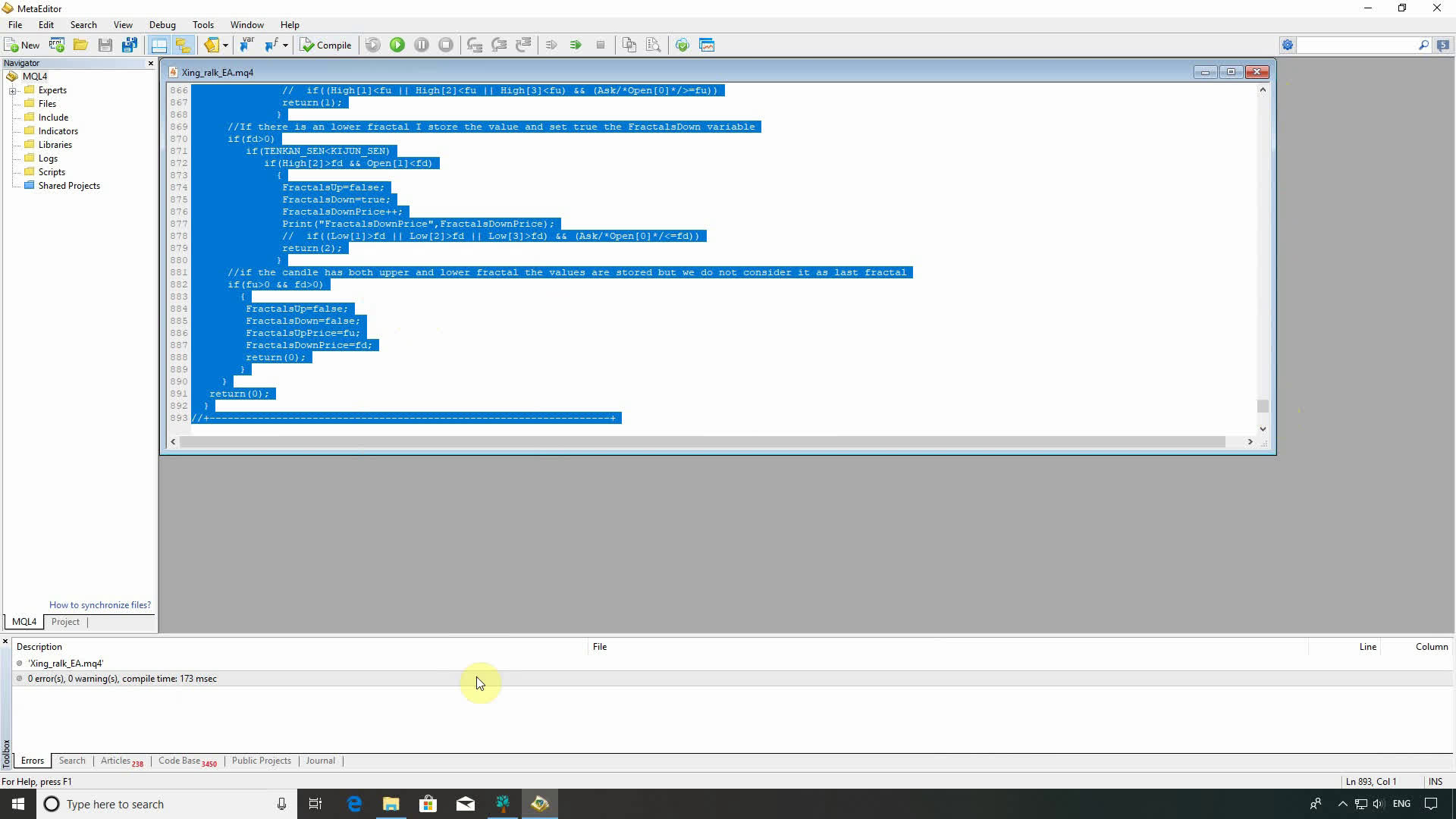Image resolution: width=1456 pixels, height=819 pixels.
Task: Toggle the stop debugging button
Action: point(446,45)
